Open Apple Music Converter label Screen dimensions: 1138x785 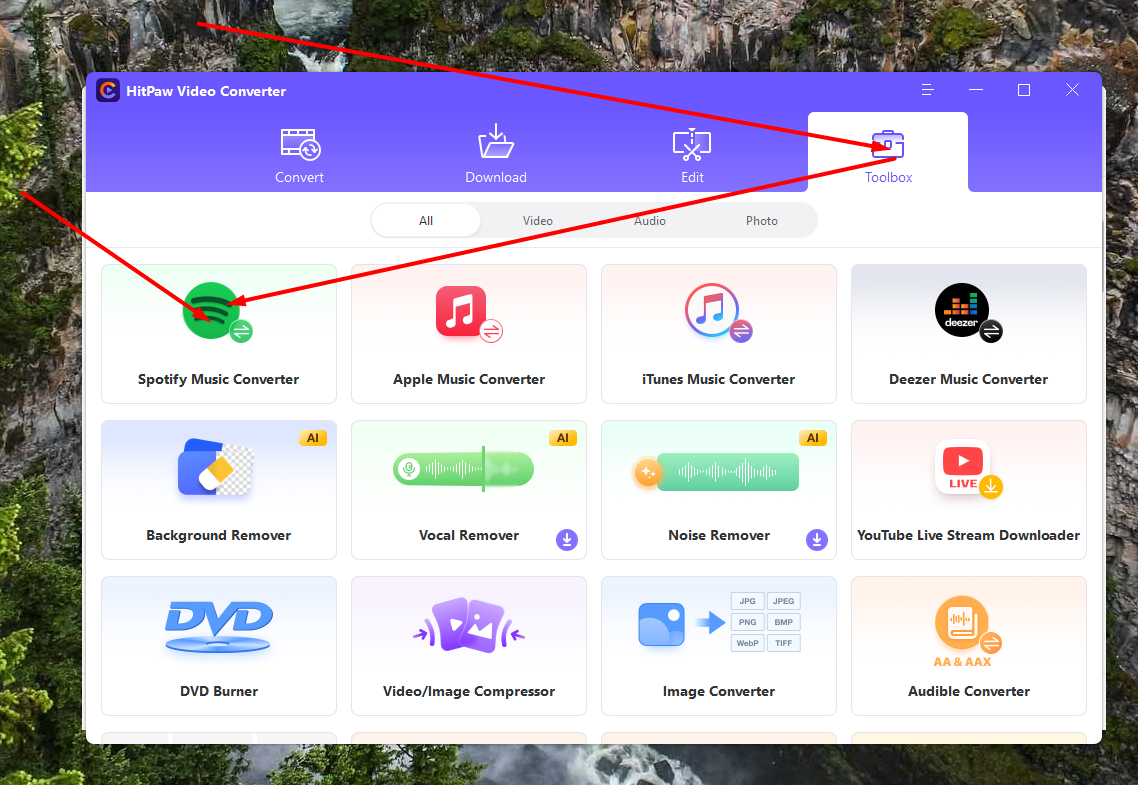(469, 379)
